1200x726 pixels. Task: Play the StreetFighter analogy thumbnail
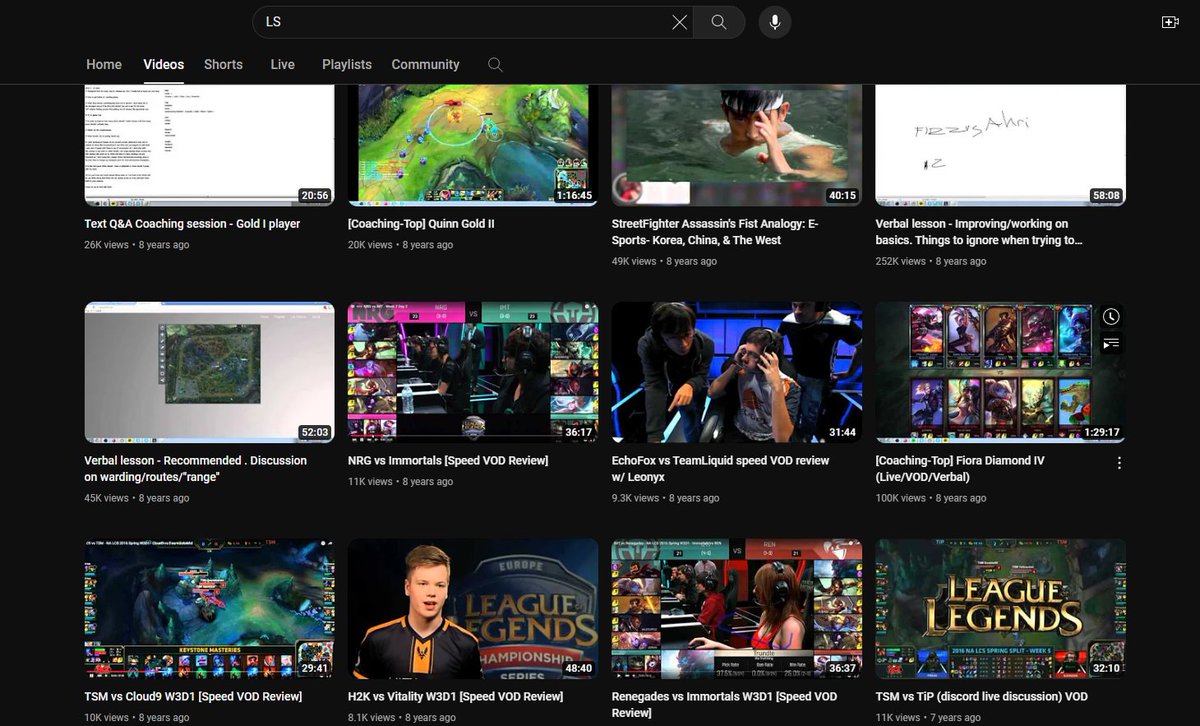(x=737, y=146)
